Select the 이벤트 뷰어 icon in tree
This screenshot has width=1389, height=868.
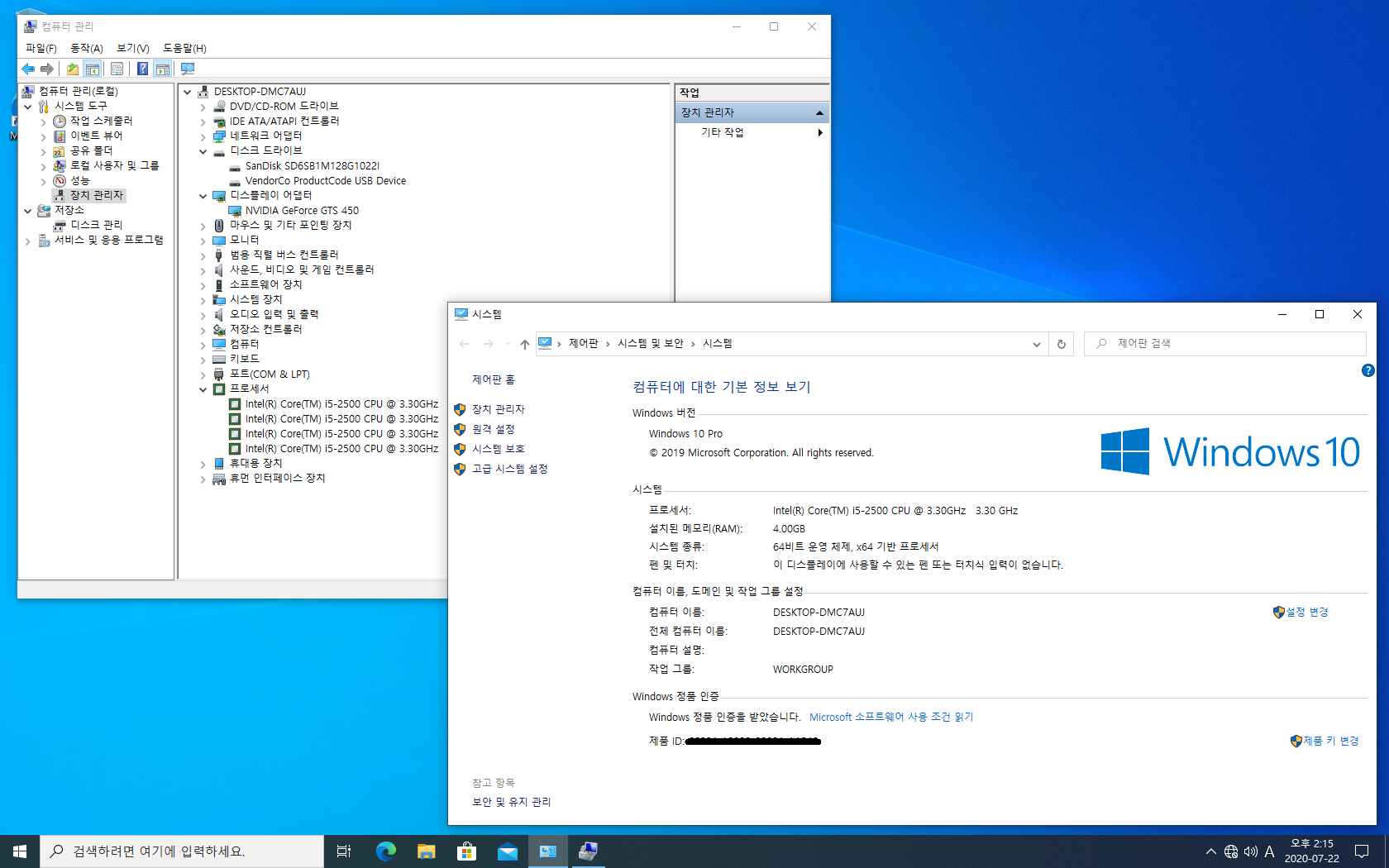click(x=60, y=136)
